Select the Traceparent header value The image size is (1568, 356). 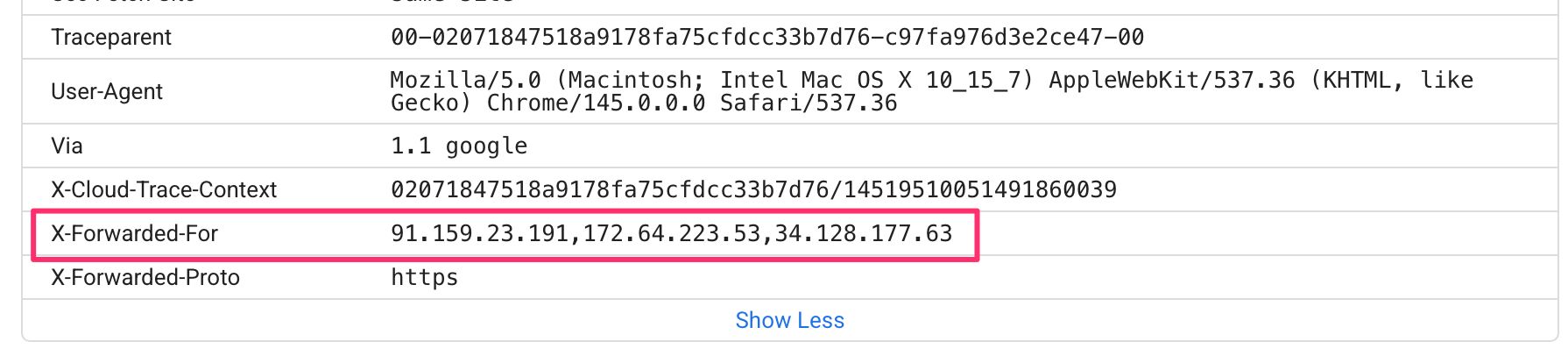pos(766,37)
